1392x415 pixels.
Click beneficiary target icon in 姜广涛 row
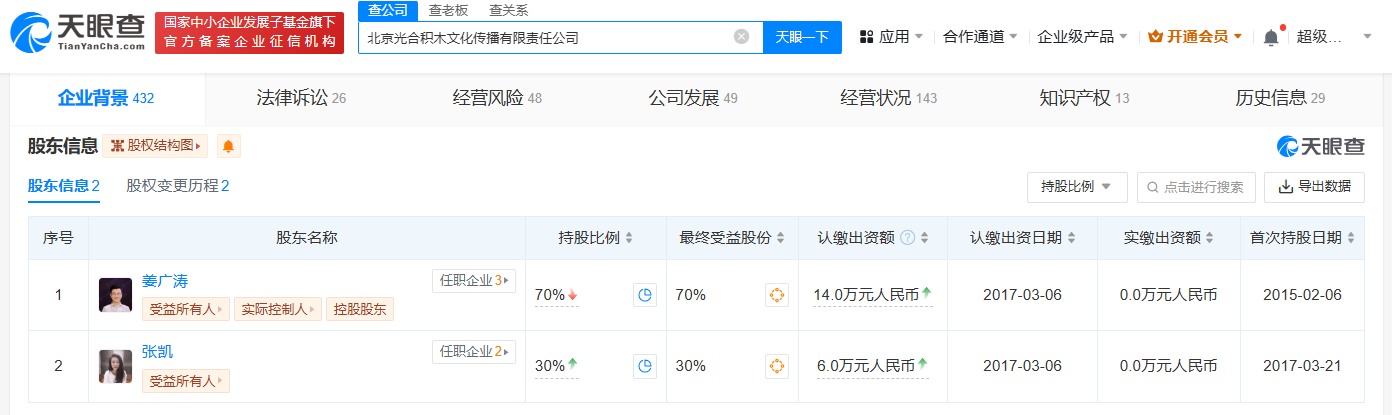coord(777,295)
